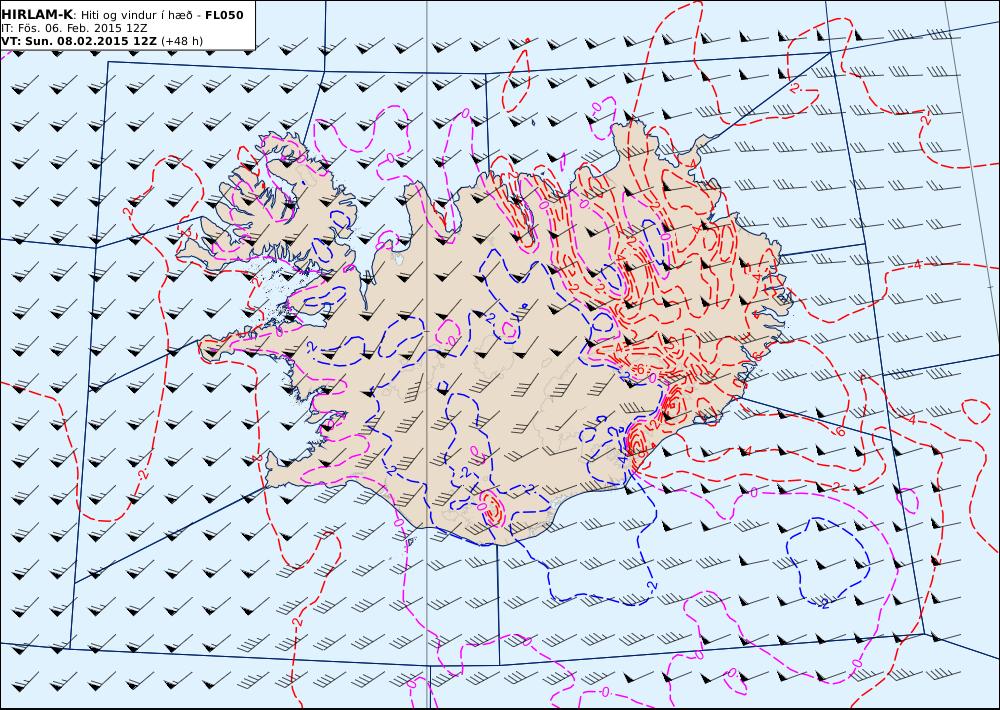Click the FL050 flight level label

(224, 15)
